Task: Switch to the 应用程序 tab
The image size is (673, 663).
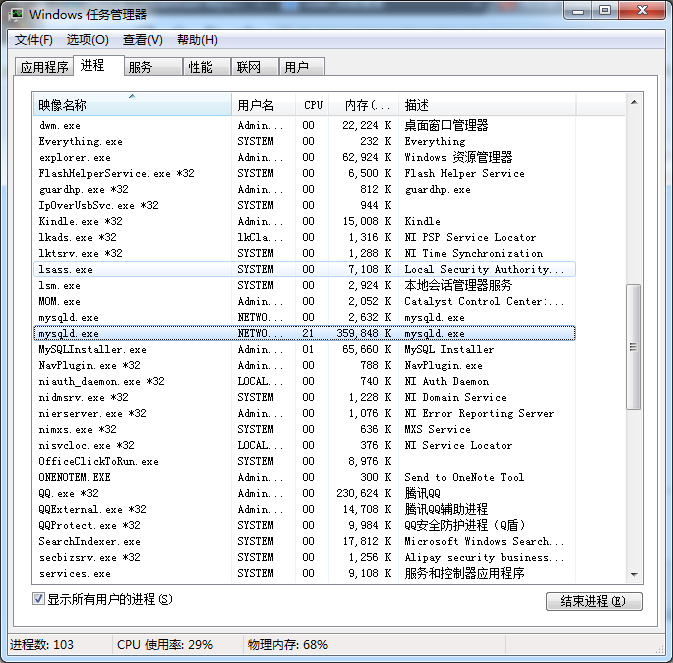Action: point(44,67)
